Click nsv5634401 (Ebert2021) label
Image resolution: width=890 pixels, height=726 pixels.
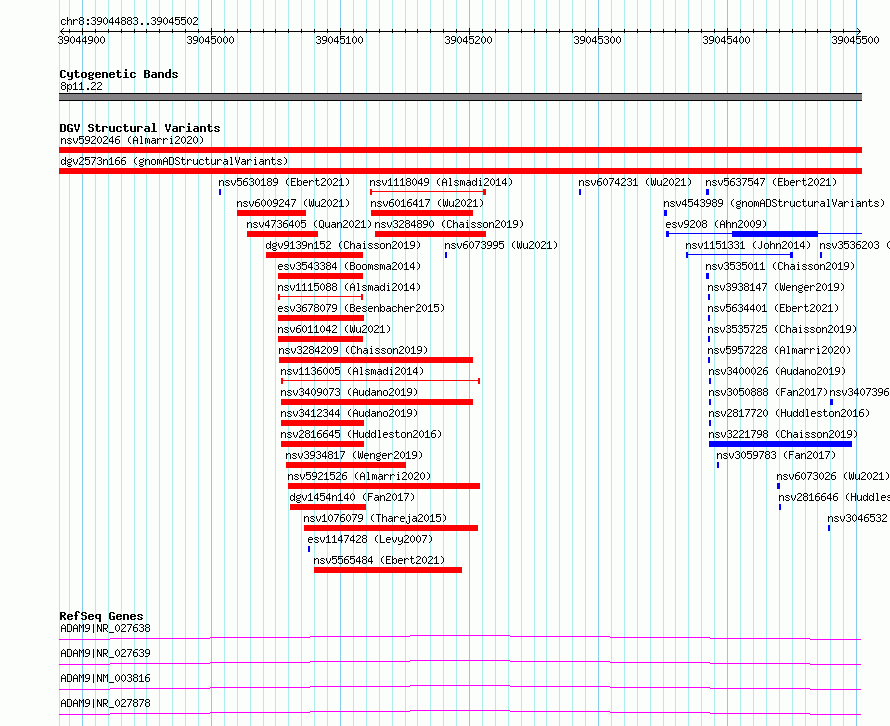tap(773, 308)
